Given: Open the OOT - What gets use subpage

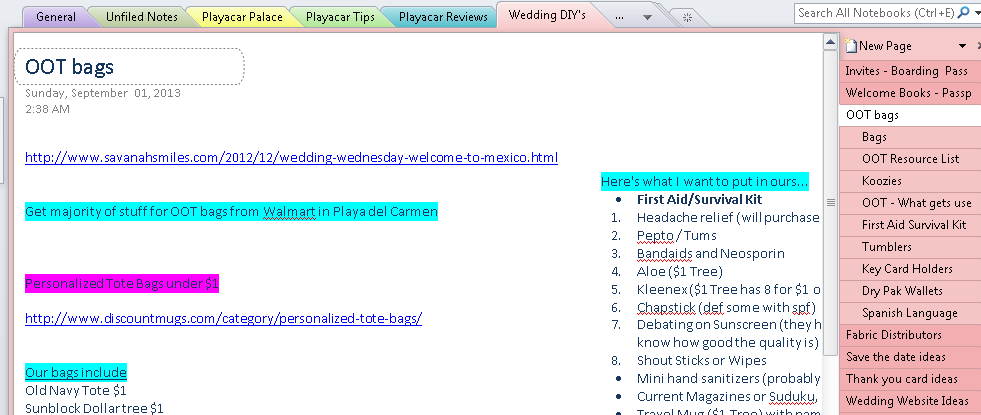Looking at the screenshot, I should (910, 203).
